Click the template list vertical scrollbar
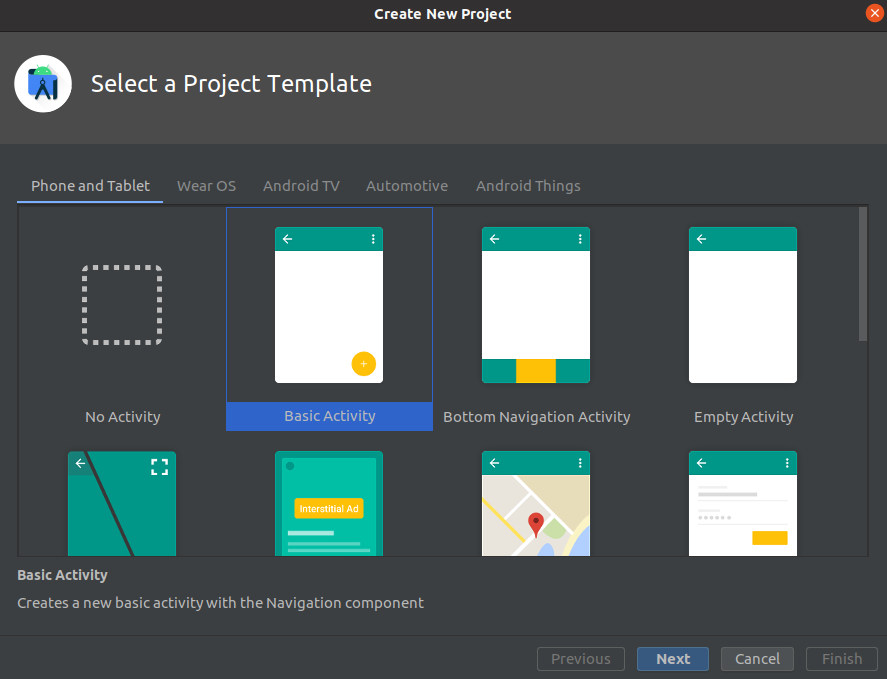This screenshot has height=679, width=887. pyautogui.click(x=863, y=275)
